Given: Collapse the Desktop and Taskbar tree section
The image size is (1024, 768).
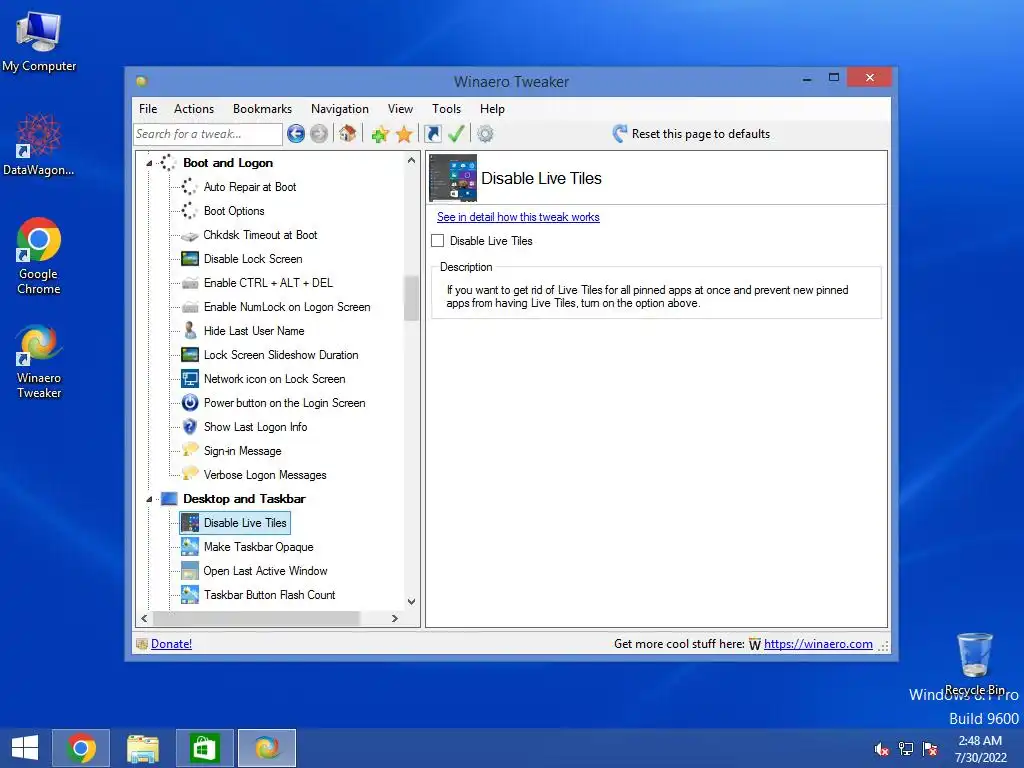Looking at the screenshot, I should [x=150, y=500].
